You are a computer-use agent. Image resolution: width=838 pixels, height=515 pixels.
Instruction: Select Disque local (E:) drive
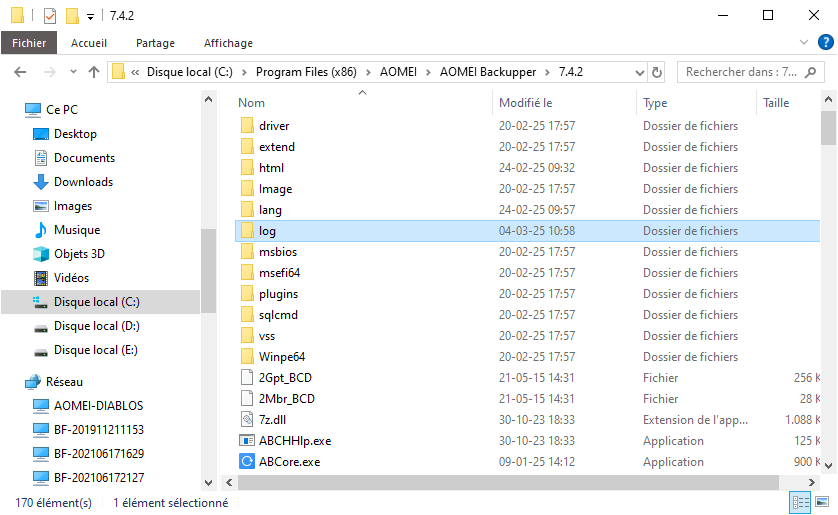96,350
